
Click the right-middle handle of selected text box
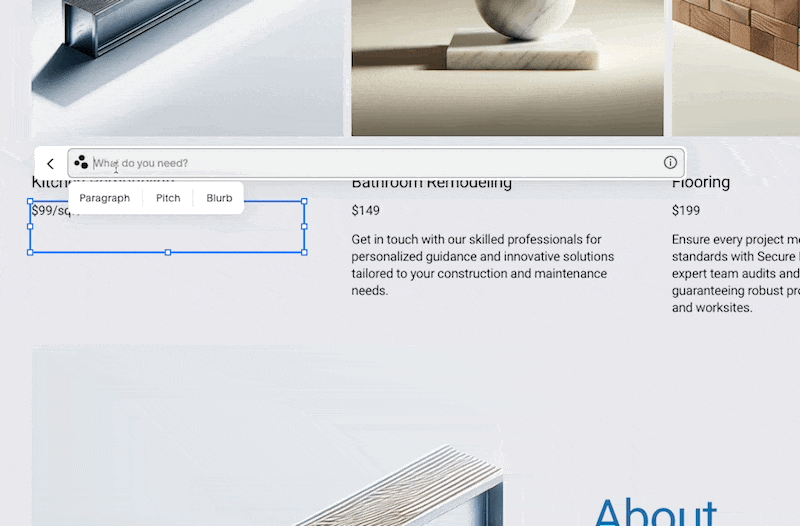(304, 227)
